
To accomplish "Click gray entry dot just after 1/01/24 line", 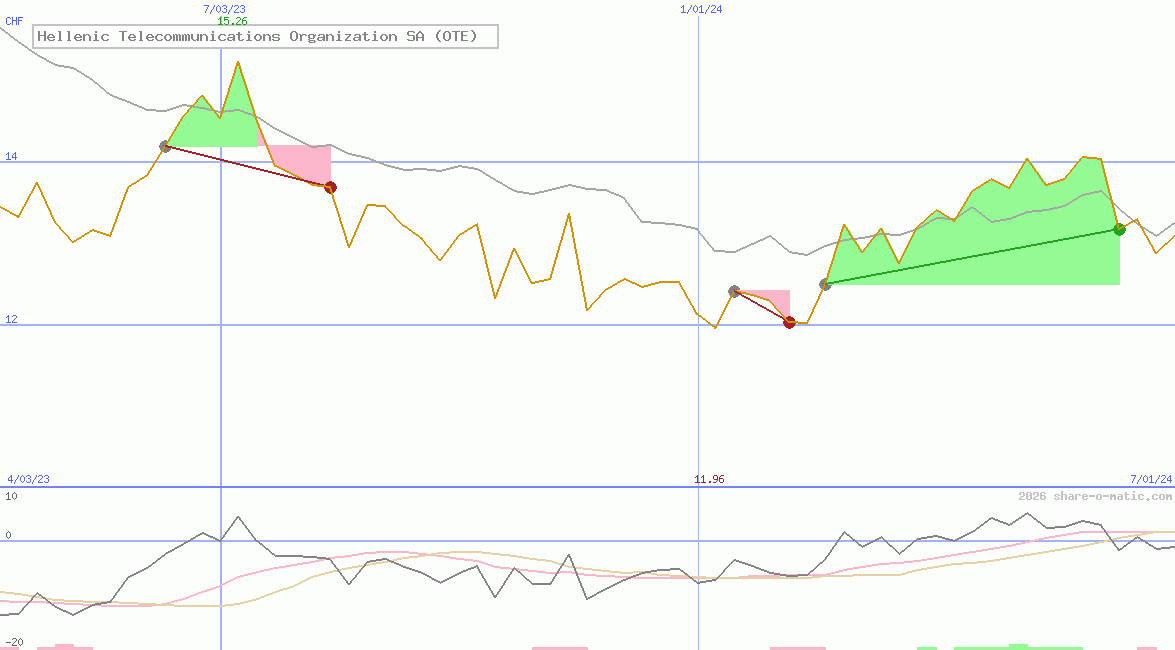I will coord(734,291).
